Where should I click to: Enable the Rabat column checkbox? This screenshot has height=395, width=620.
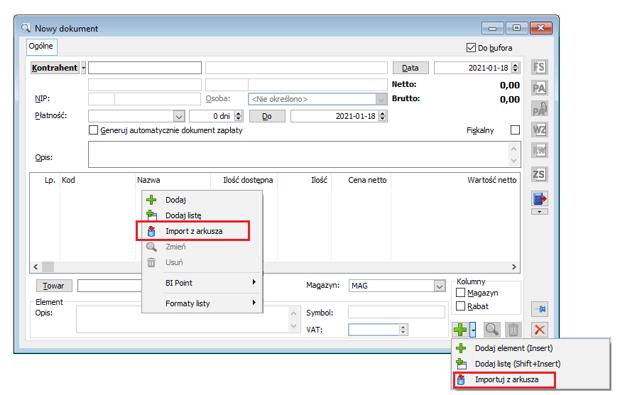[x=460, y=306]
